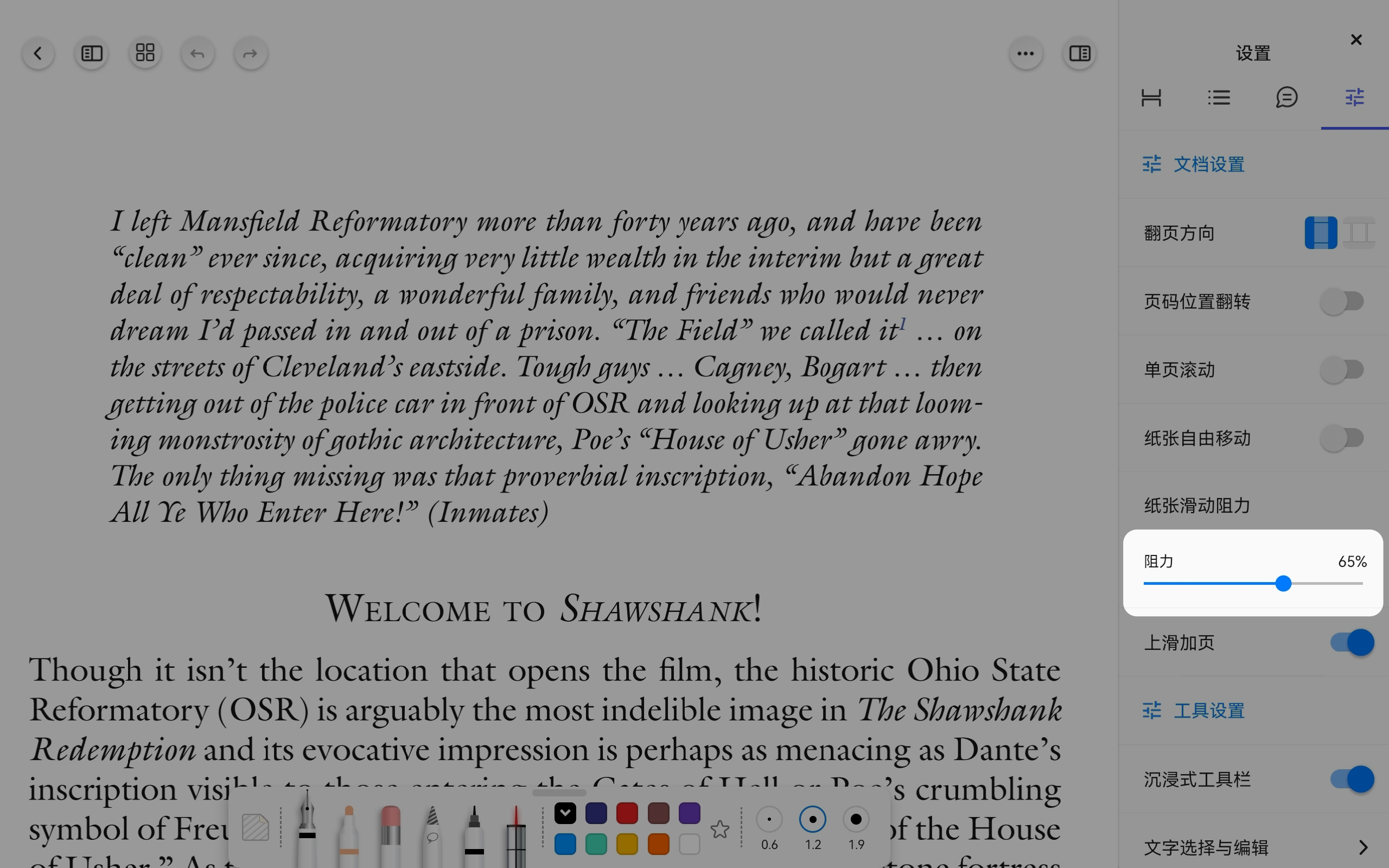Pick the brown color swatch
1389x868 pixels.
pos(658,813)
